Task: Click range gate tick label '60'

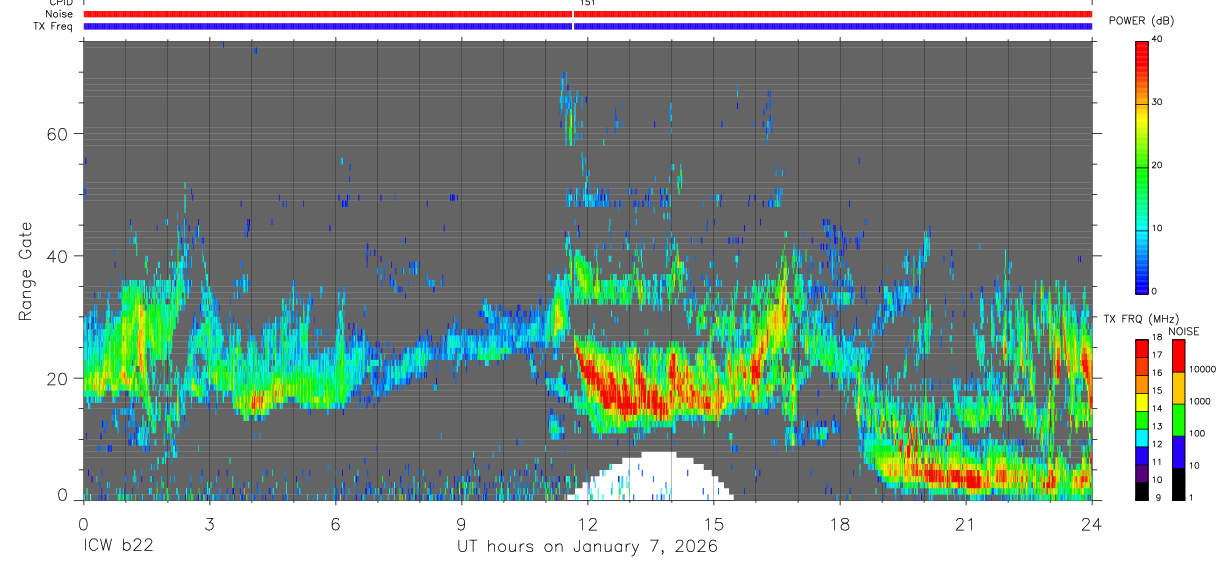Action: click(x=57, y=133)
